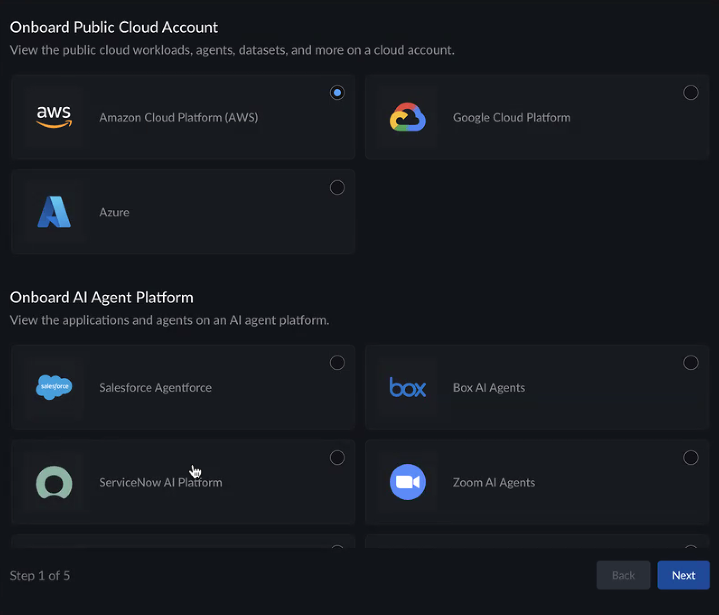Pick the ServiceNow AI Platform radio button

[x=337, y=458]
